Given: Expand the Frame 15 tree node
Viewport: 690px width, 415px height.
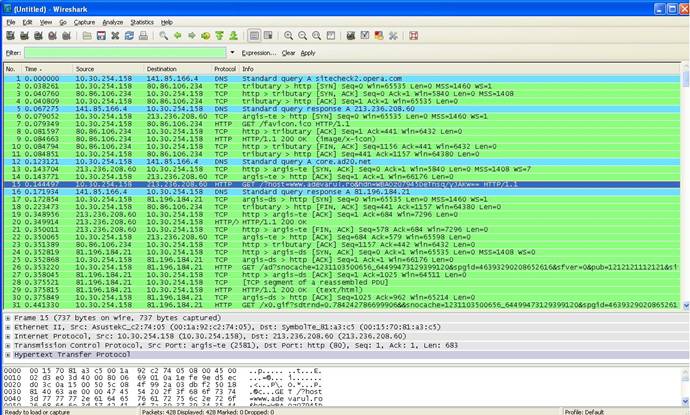Looking at the screenshot, I should pos(8,318).
